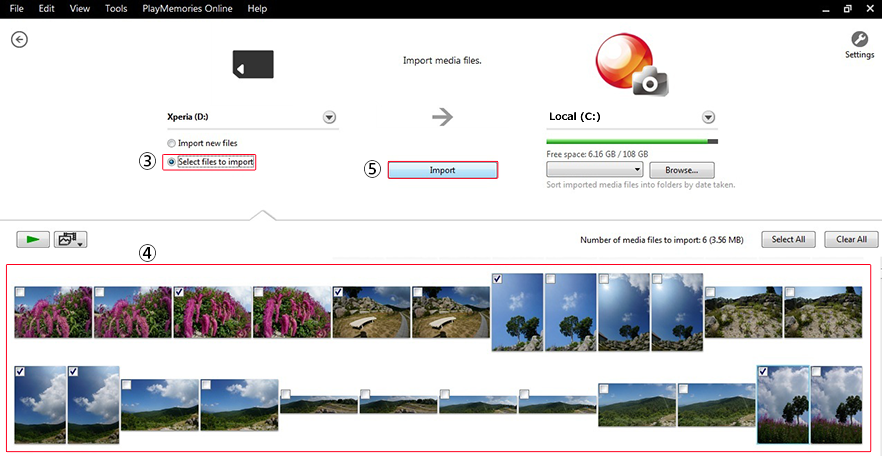Select the first fisheye sun sky thumbnail
882x456 pixels.
[x=623, y=312]
